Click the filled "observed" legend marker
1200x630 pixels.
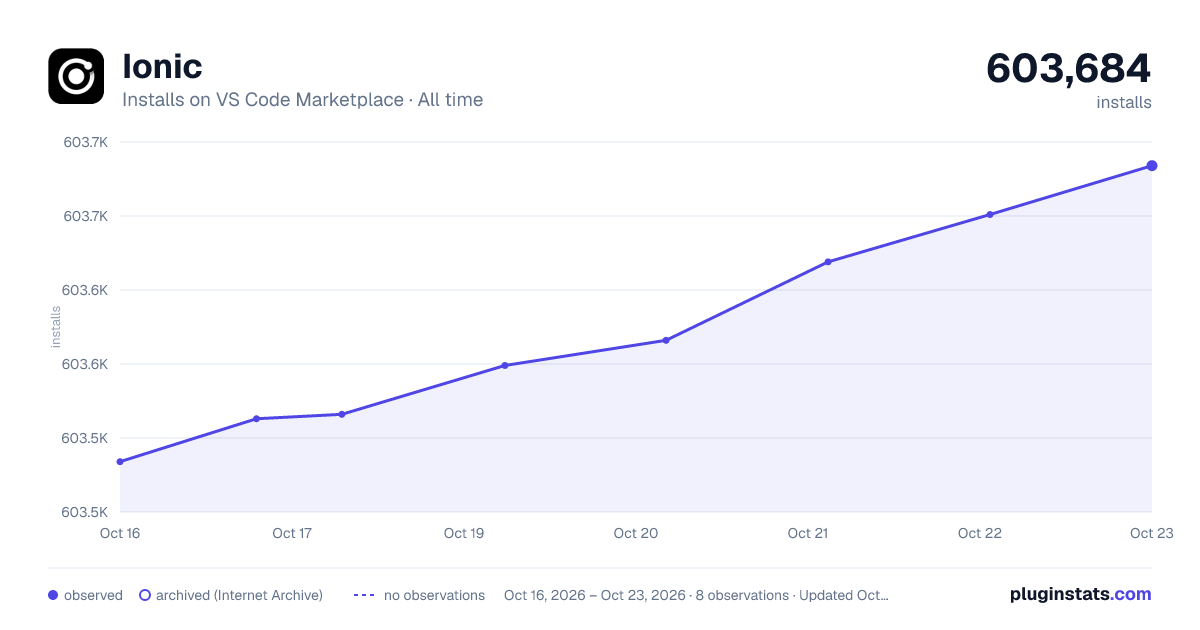coord(53,595)
